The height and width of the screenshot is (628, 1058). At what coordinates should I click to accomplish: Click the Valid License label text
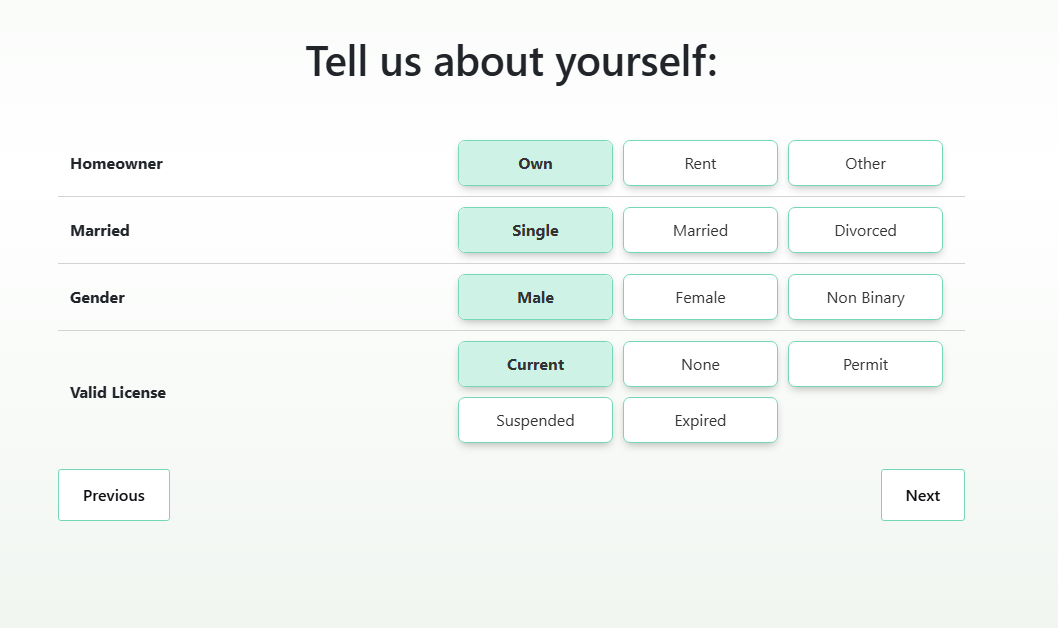pos(118,392)
